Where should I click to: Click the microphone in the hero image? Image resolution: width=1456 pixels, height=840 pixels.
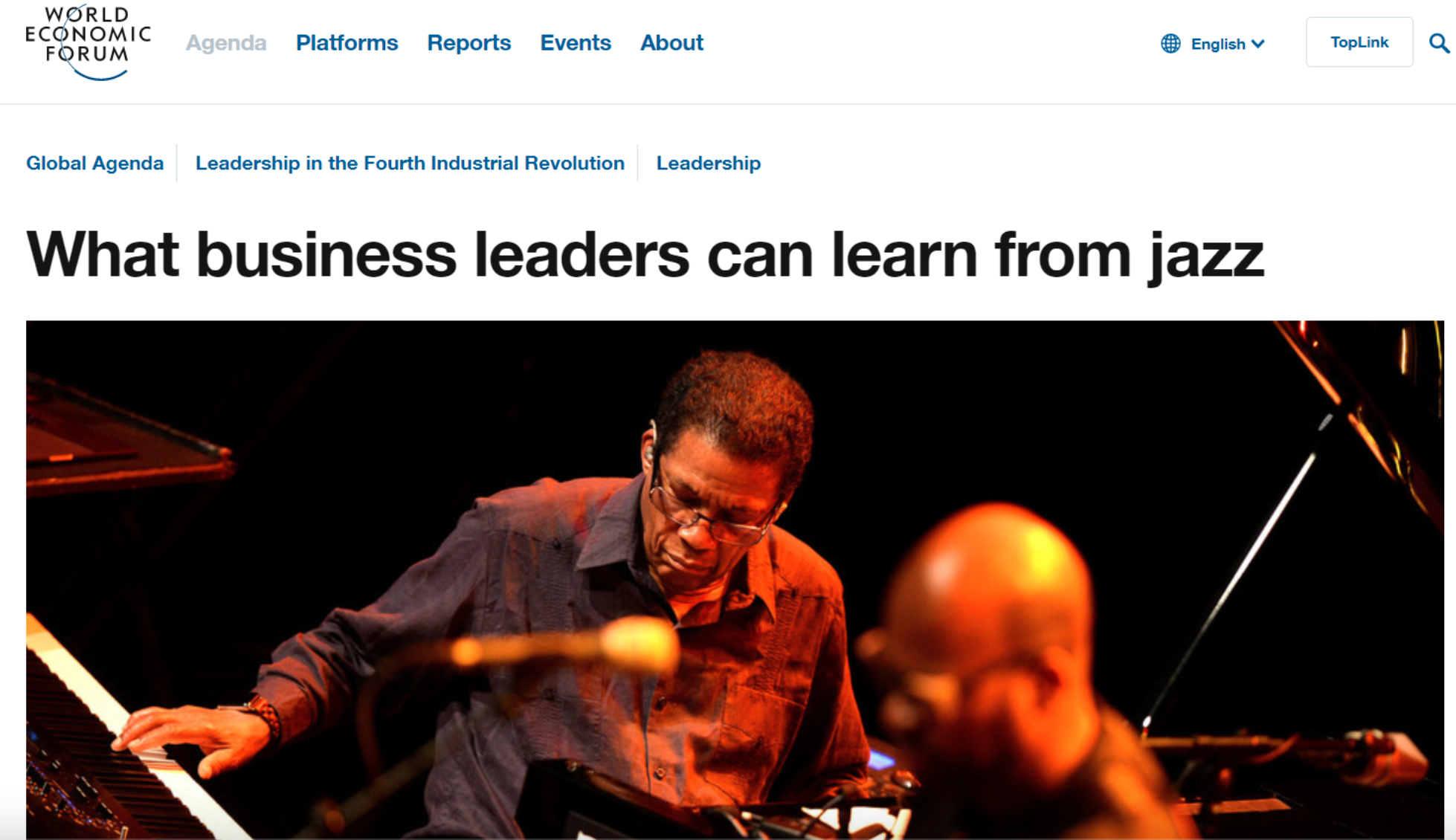pyautogui.click(x=565, y=645)
